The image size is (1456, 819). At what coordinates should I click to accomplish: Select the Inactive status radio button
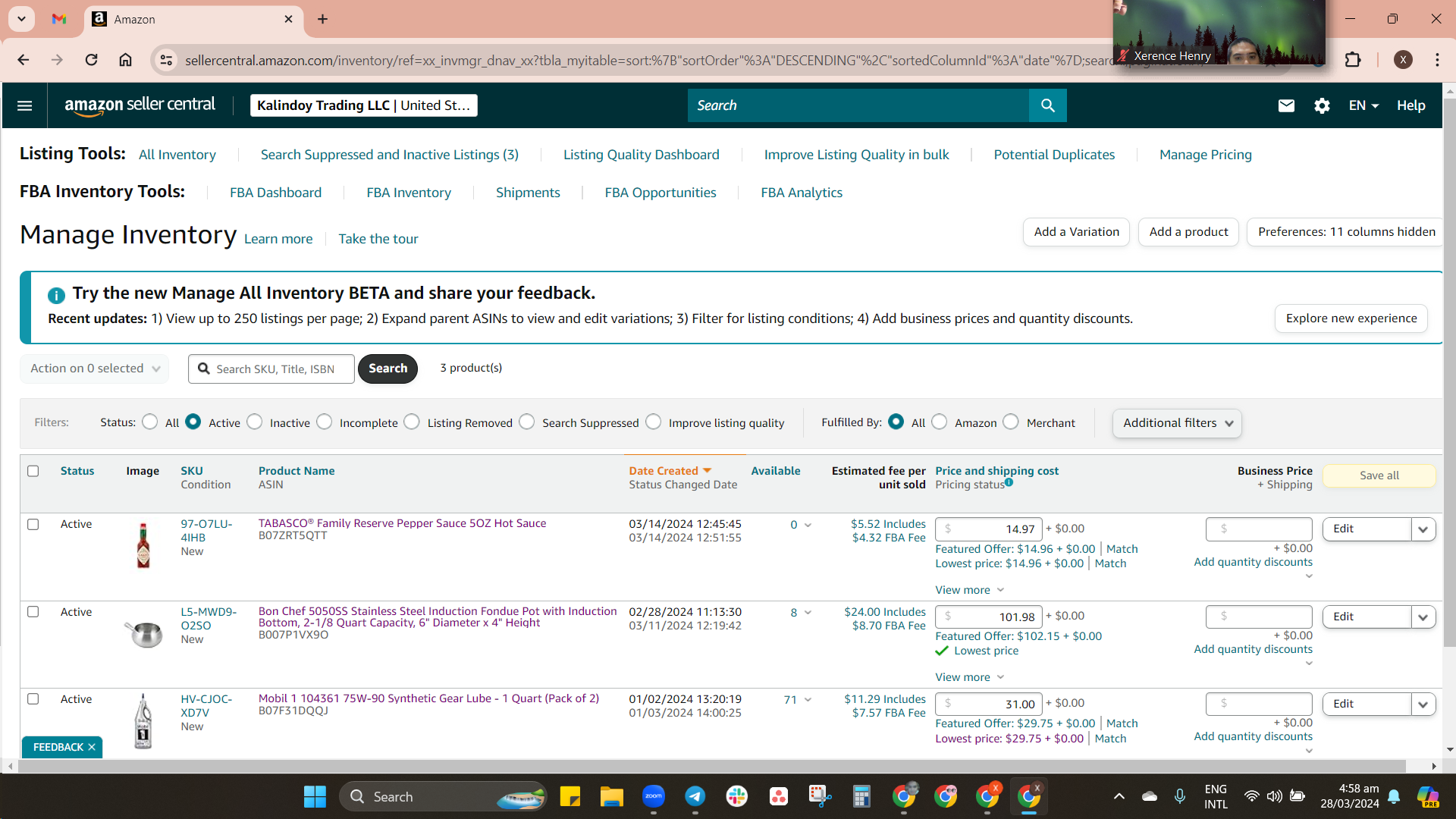tap(255, 422)
